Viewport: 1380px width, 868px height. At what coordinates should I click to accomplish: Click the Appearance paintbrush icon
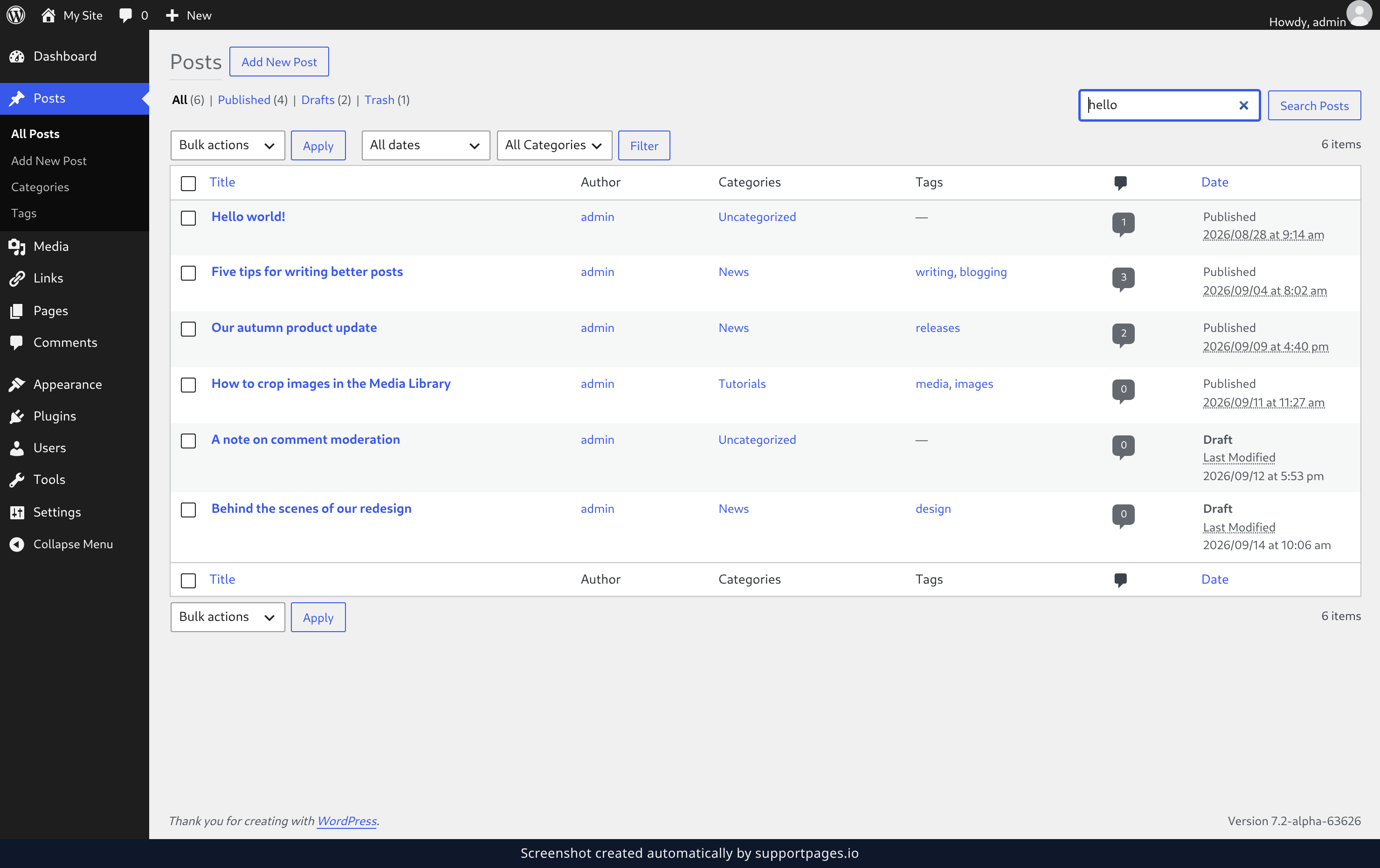pos(17,385)
